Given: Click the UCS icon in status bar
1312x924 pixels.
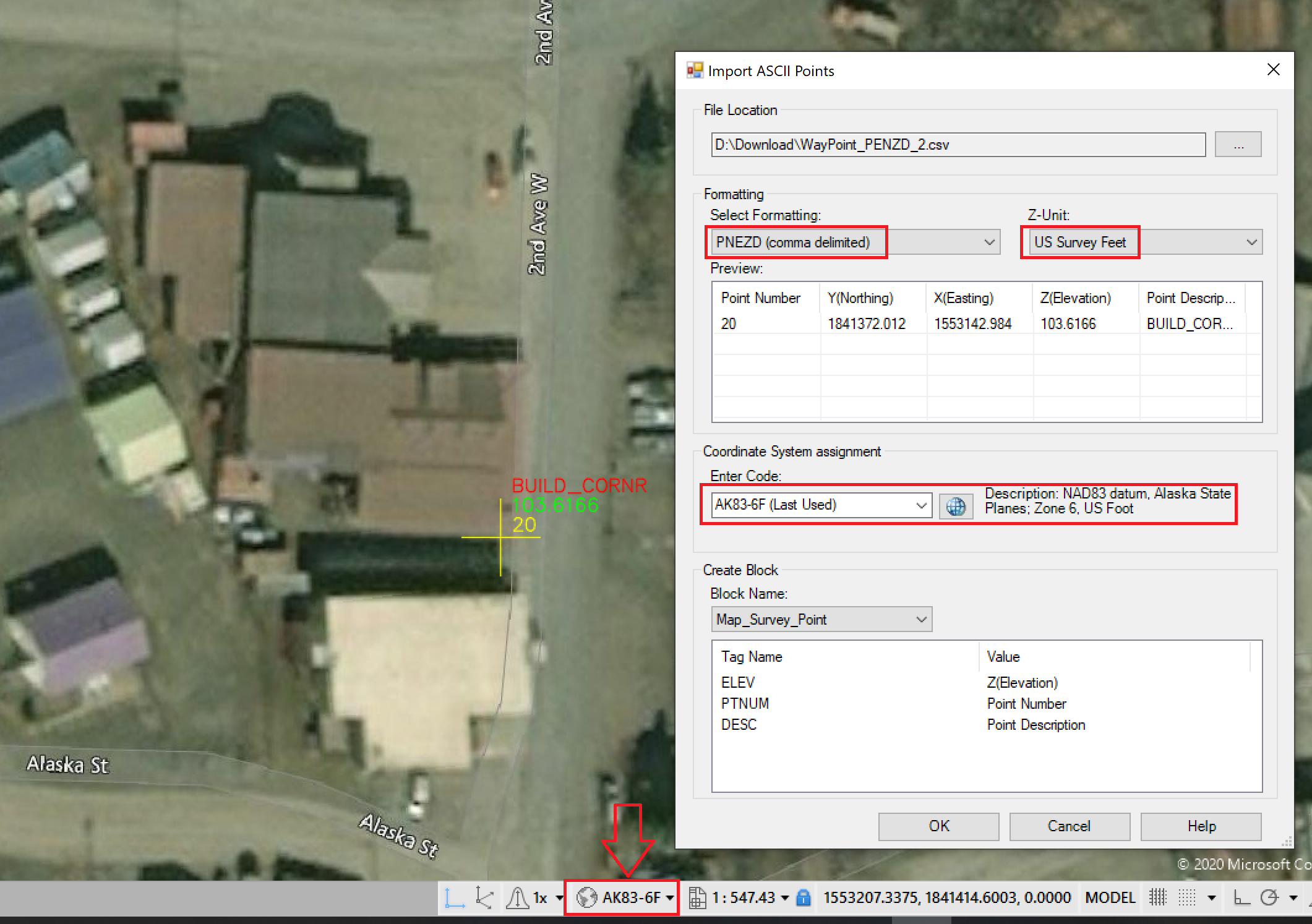Looking at the screenshot, I should 455,897.
